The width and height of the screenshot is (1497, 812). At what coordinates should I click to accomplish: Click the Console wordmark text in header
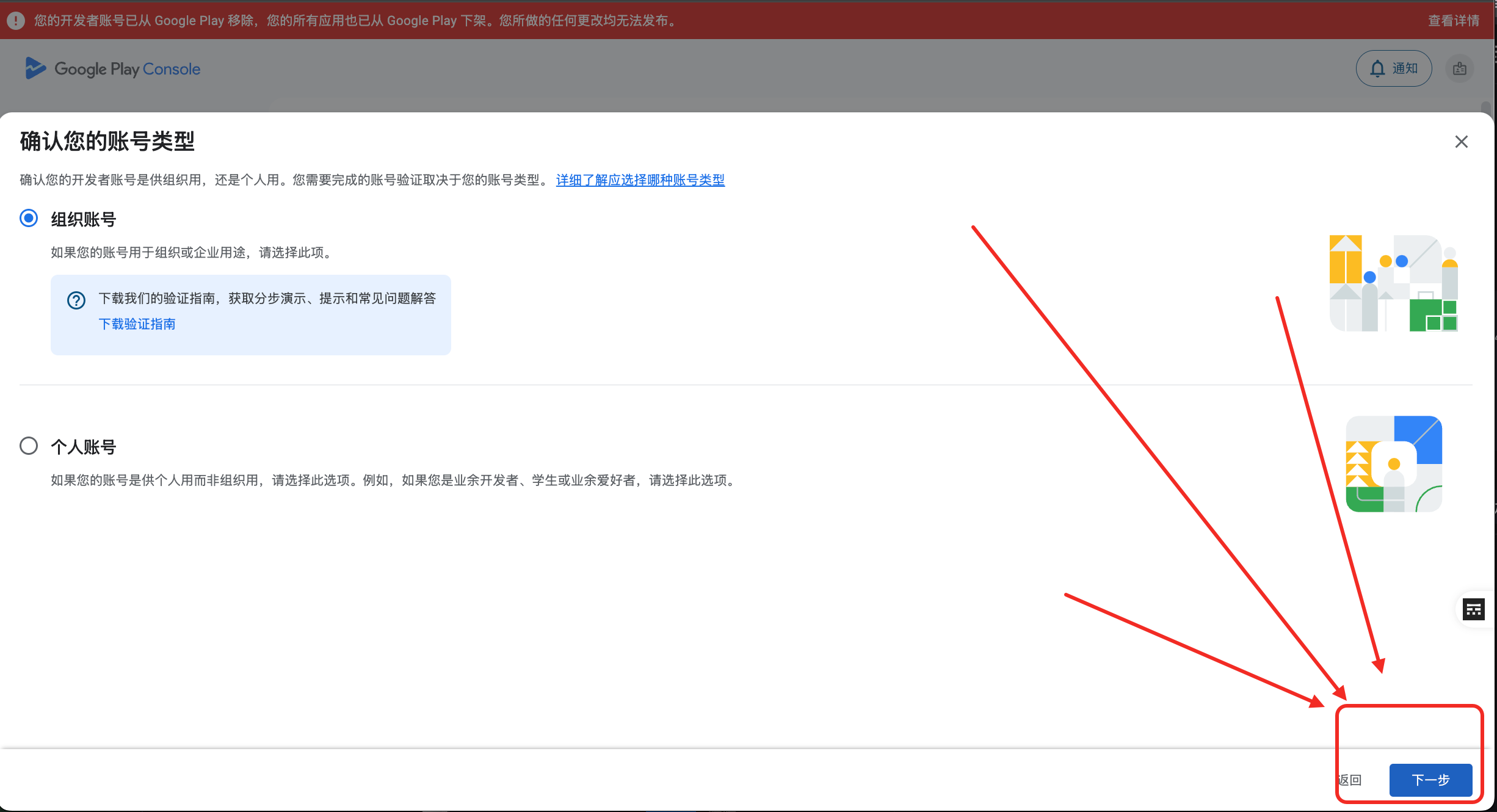(x=172, y=69)
